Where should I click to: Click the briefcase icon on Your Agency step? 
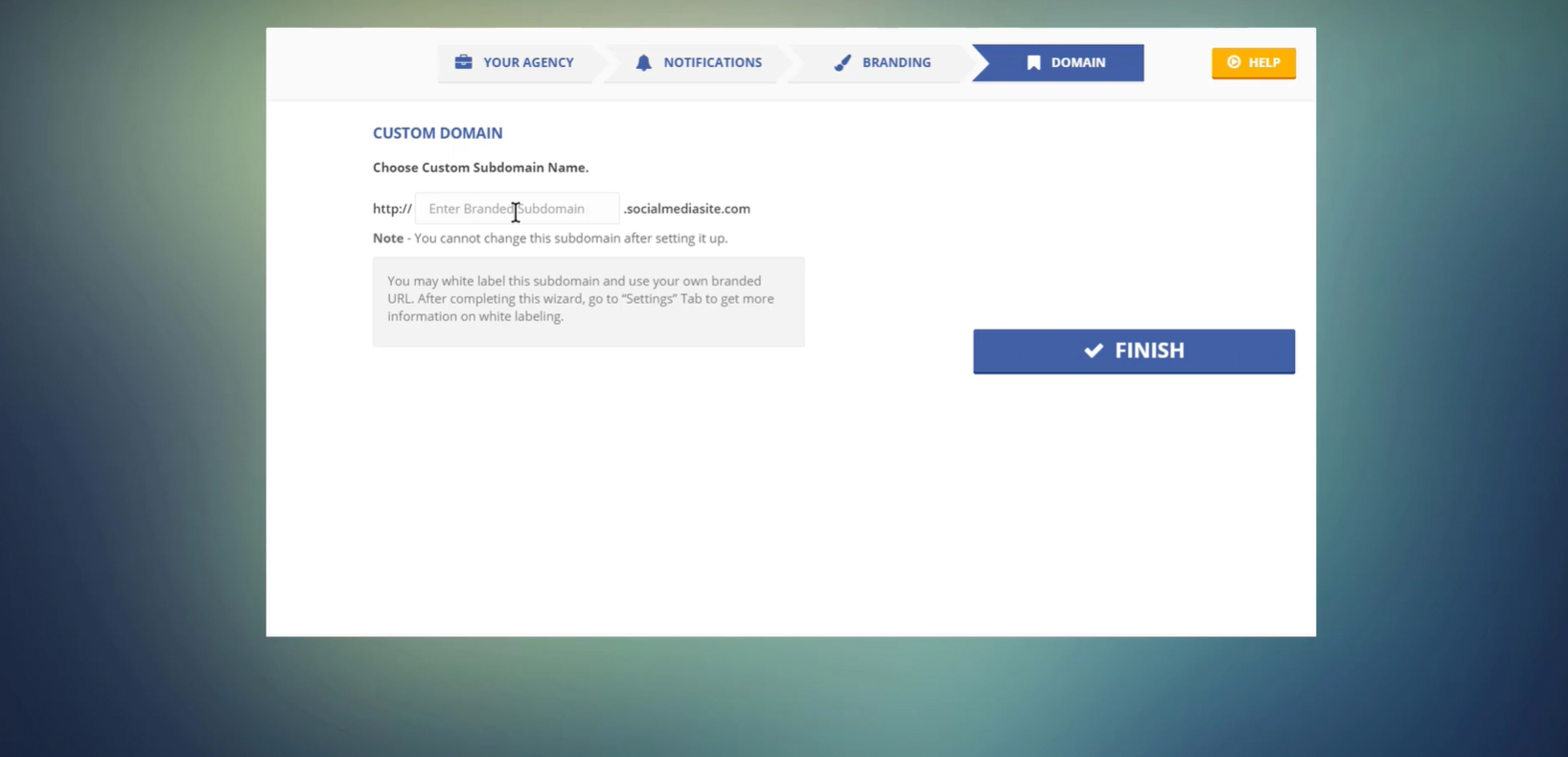point(464,62)
